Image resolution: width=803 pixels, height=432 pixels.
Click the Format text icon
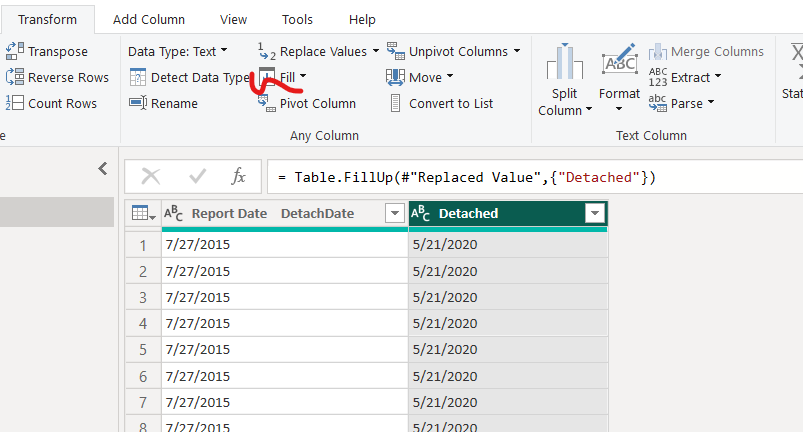coord(619,61)
